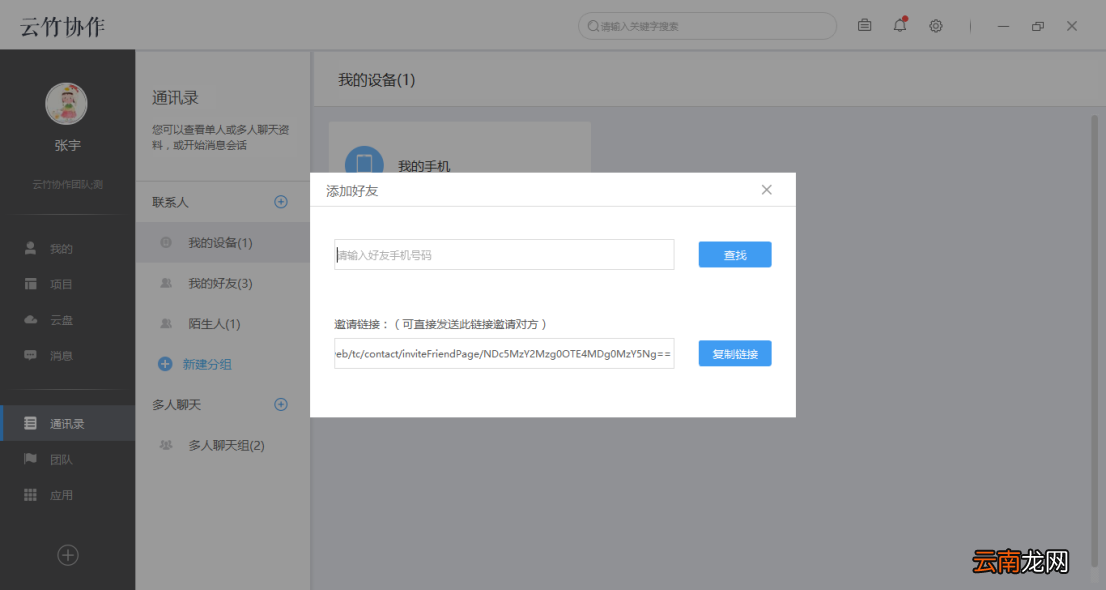This screenshot has width=1106, height=590.
Task: Open settings gear icon in title bar
Action: [935, 26]
